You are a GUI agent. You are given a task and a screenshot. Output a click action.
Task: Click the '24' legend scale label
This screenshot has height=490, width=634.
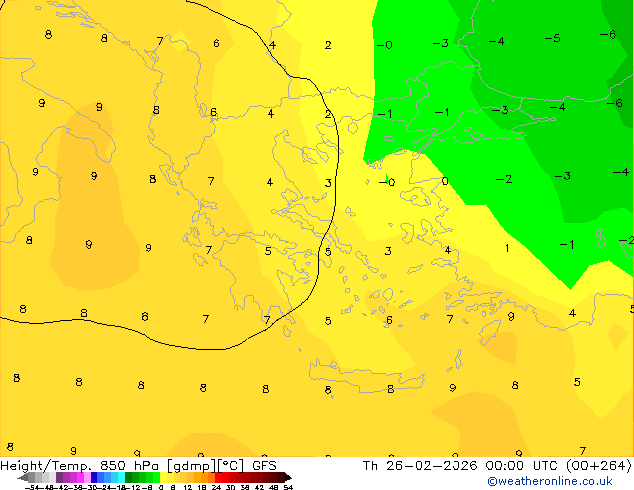(x=216, y=487)
